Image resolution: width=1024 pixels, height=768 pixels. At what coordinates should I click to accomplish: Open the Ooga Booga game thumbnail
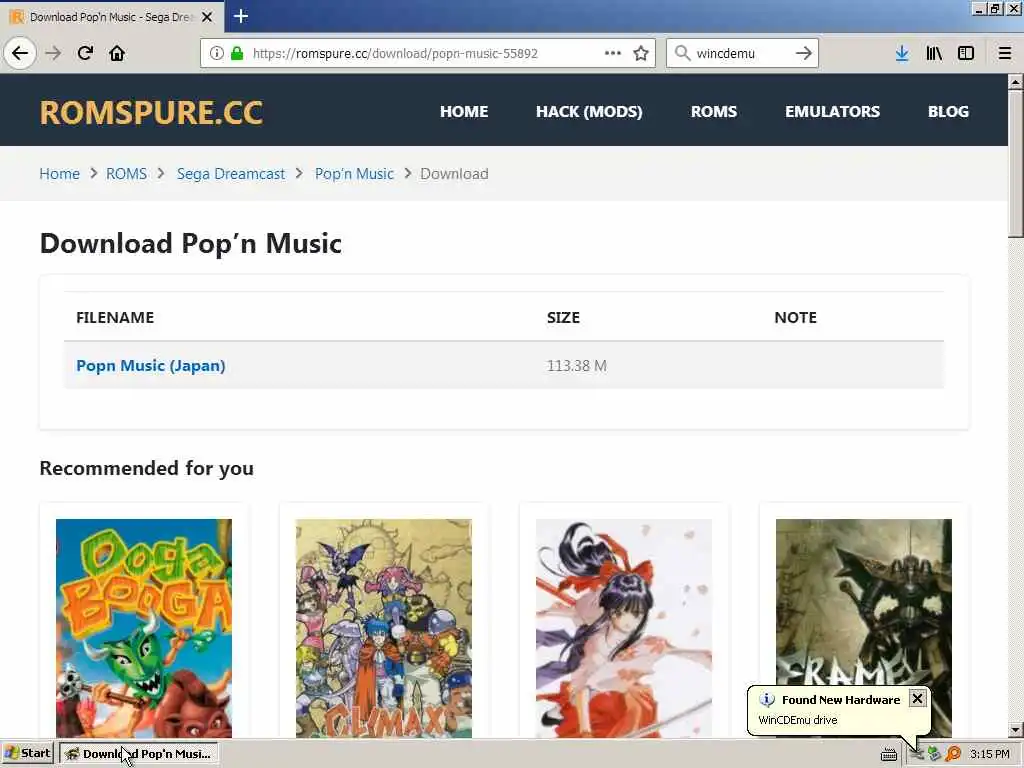point(144,628)
